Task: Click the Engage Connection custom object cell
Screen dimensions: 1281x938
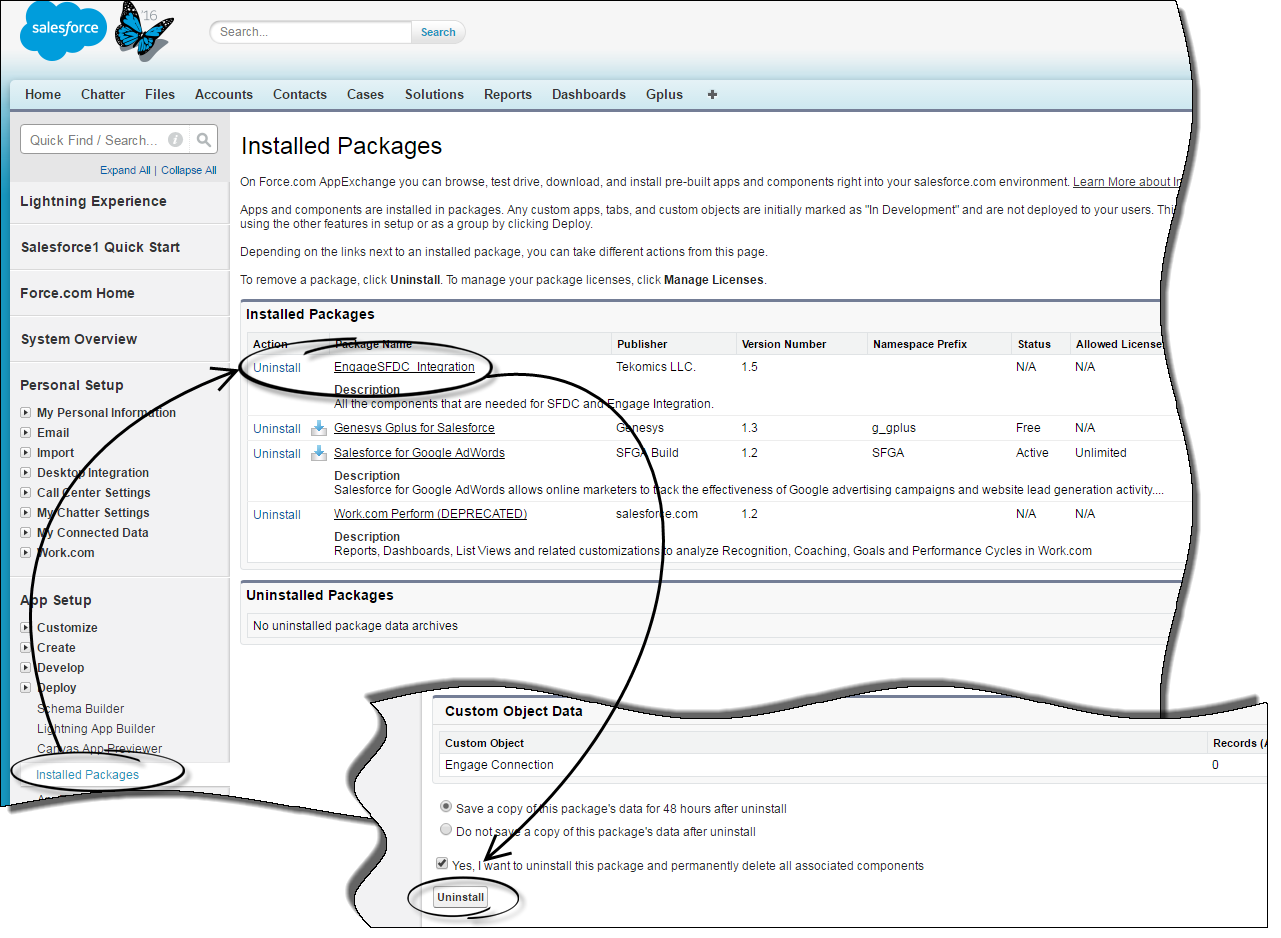Action: click(x=499, y=765)
